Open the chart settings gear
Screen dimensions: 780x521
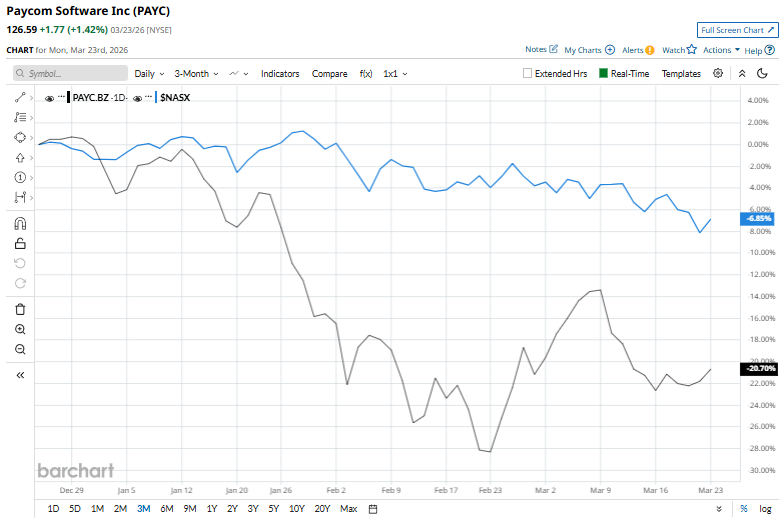click(x=718, y=73)
